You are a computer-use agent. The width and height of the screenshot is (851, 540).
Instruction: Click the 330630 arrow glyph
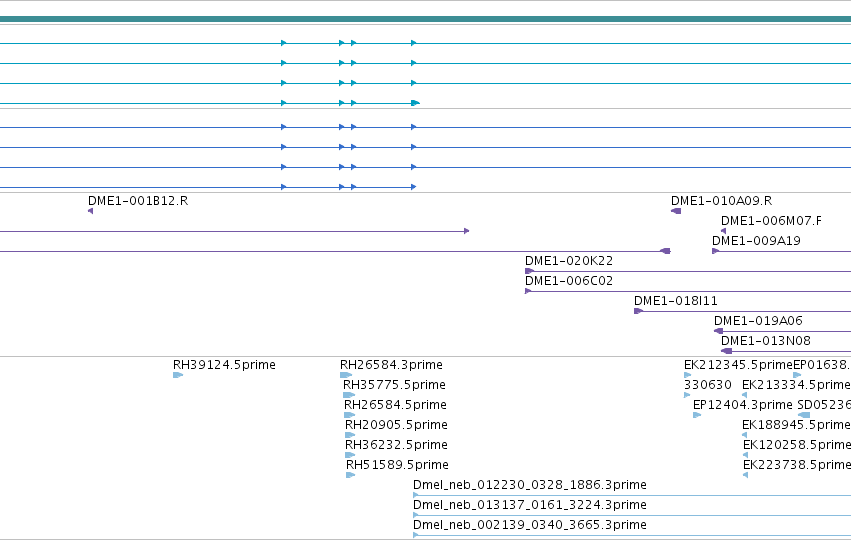[x=687, y=395]
